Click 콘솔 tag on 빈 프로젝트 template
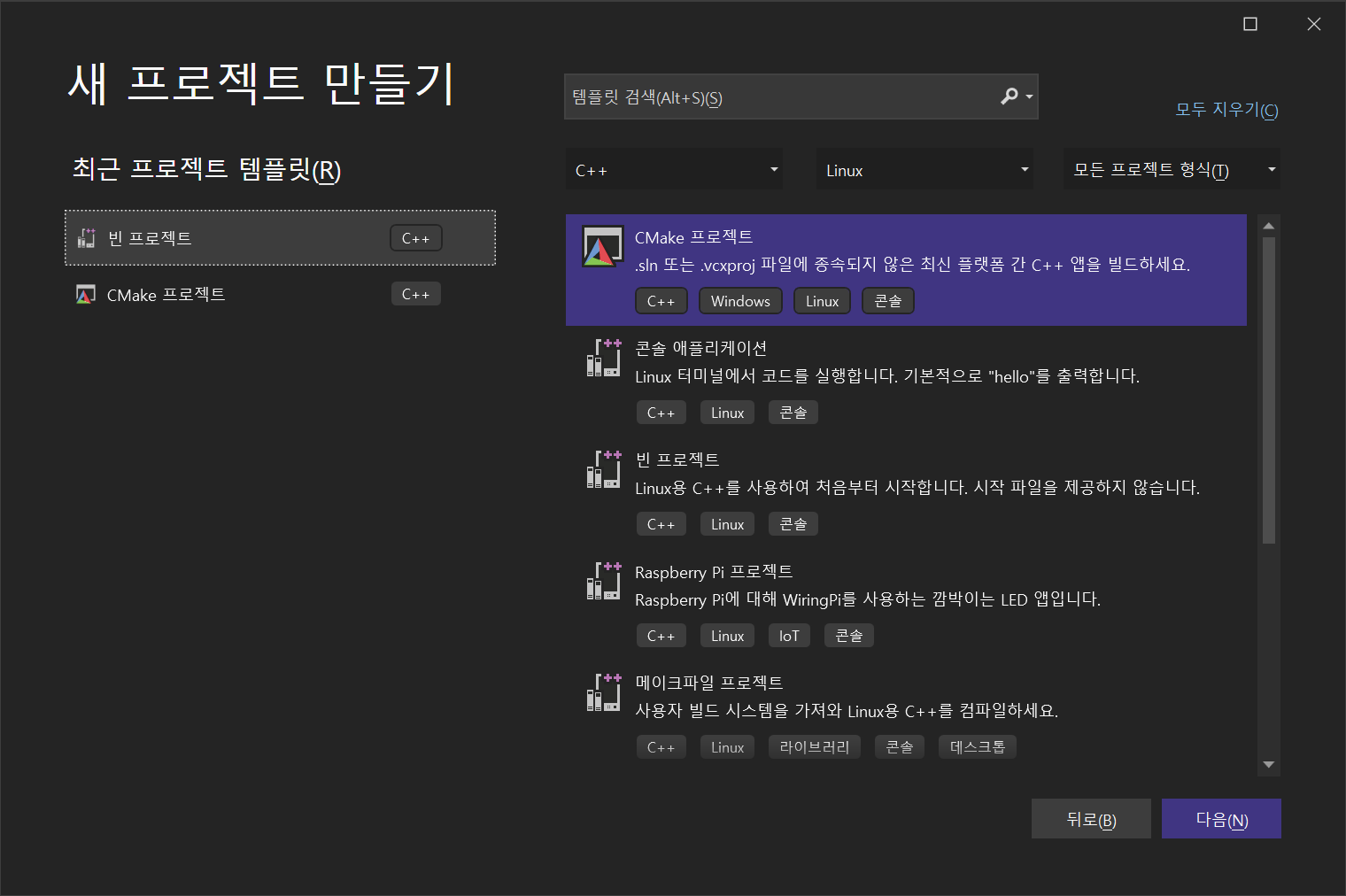 793,524
